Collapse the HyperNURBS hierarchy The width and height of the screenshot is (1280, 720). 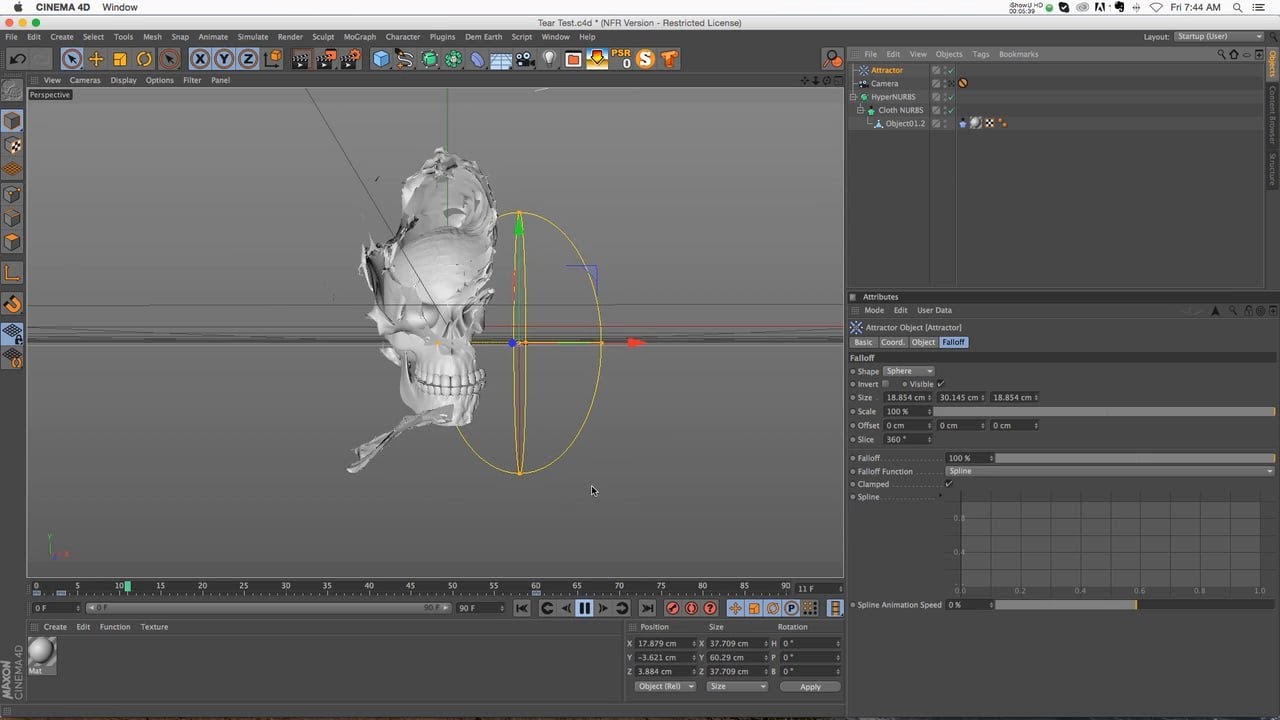(854, 97)
